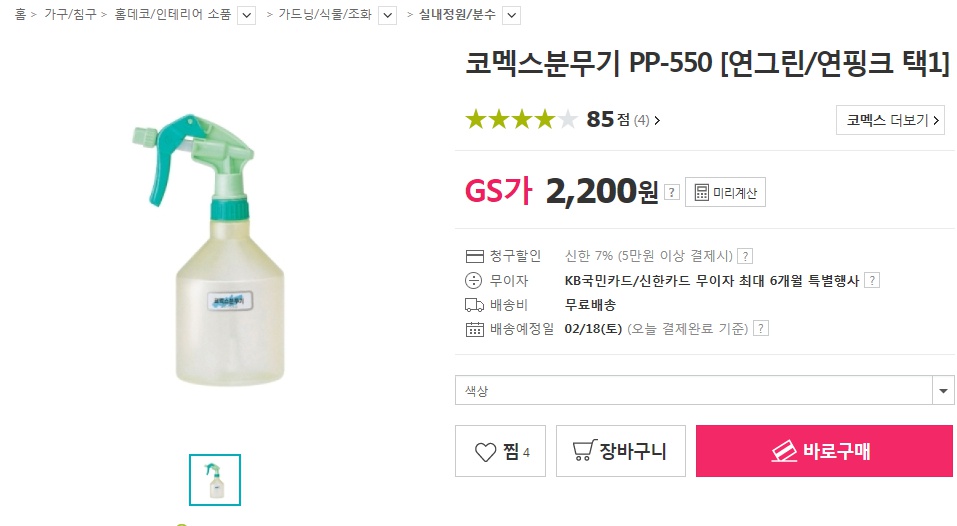Click the 미리계산 precalculate button
Screen dimensions: 957x526
point(725,192)
